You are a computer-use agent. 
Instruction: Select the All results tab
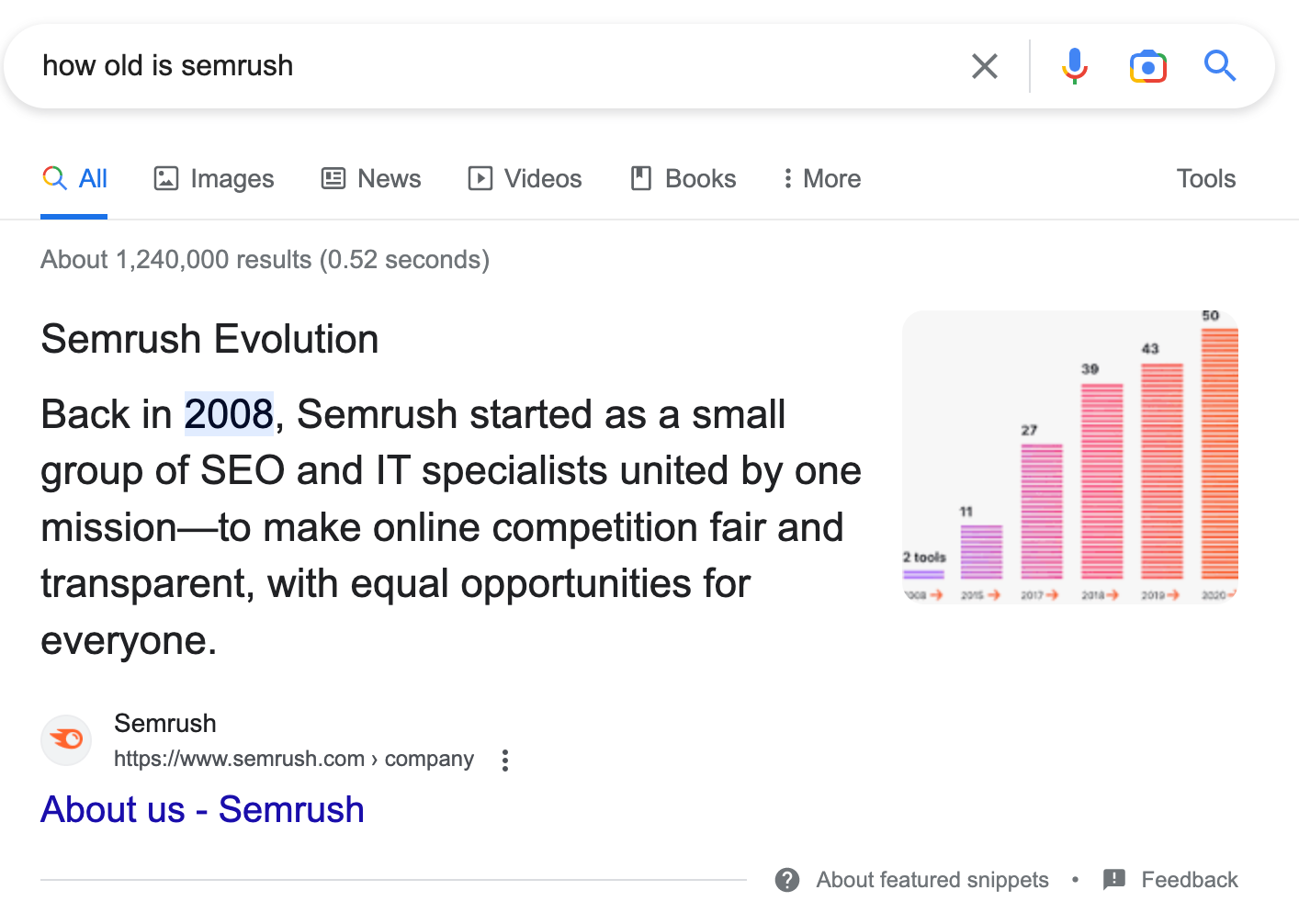tap(75, 178)
